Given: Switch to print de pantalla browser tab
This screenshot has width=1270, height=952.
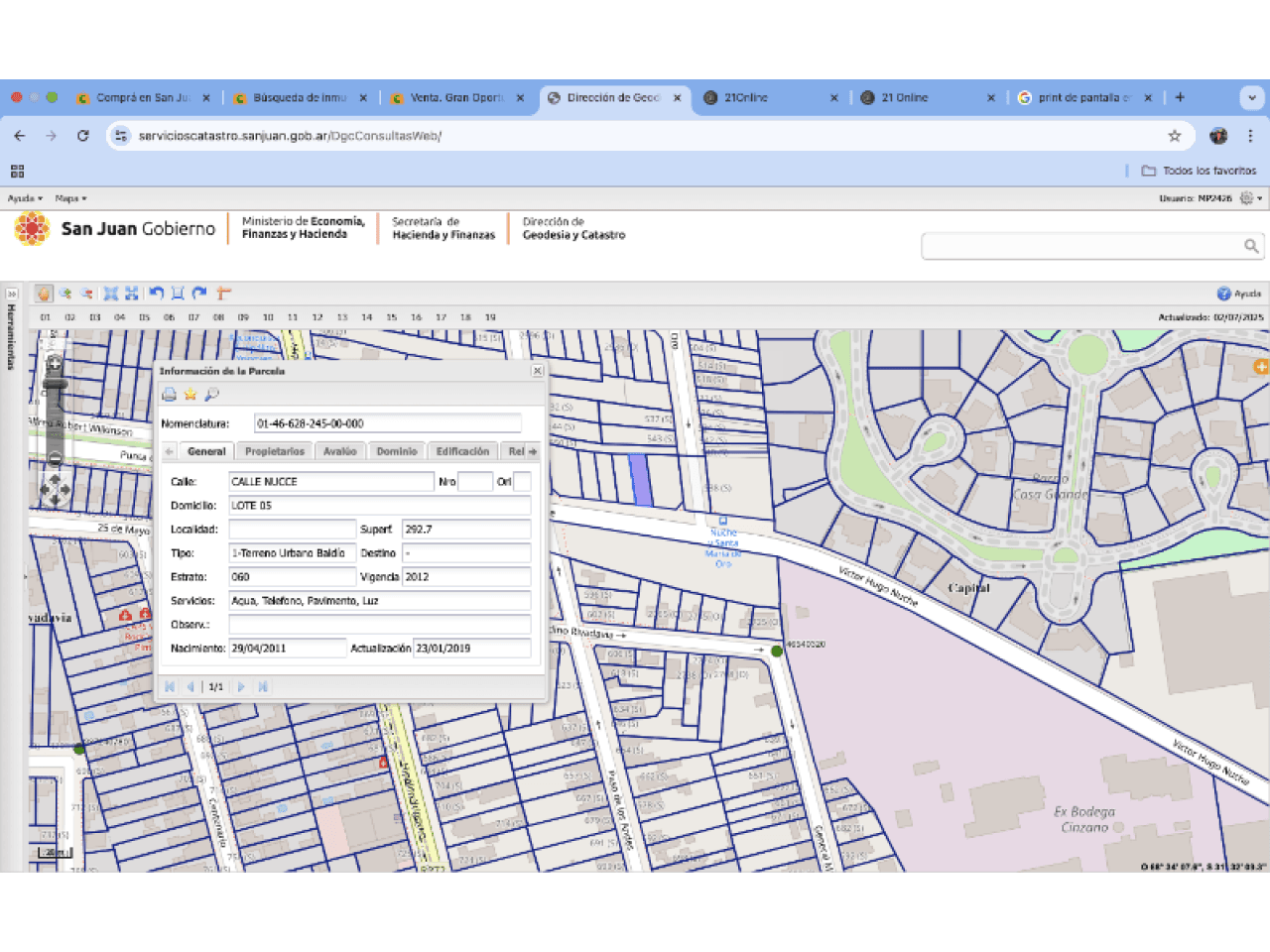Looking at the screenshot, I should pos(1082,98).
